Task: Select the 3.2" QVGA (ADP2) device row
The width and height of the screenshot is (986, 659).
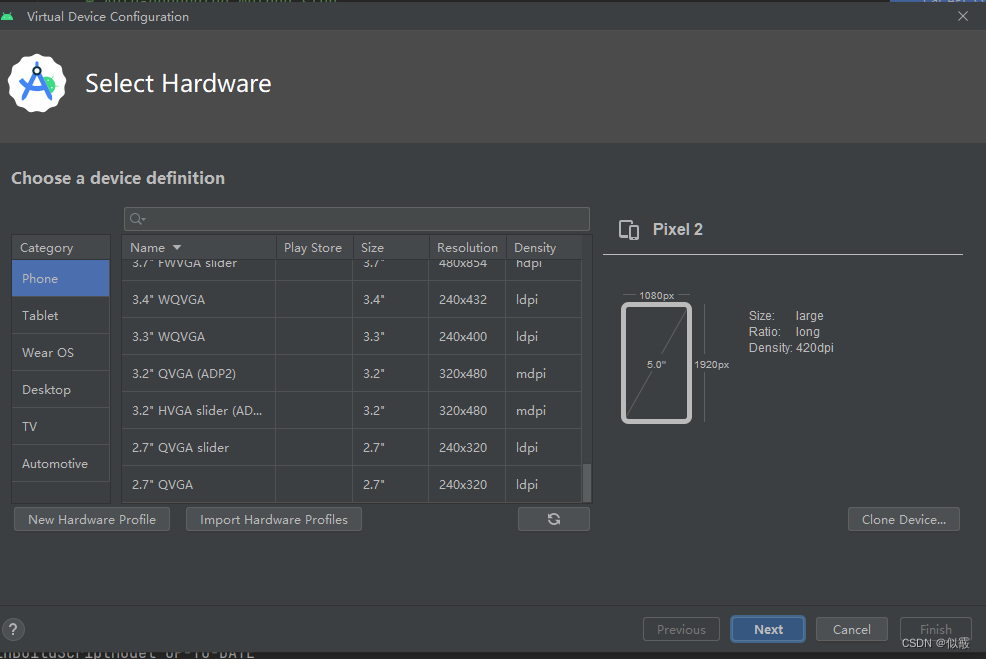Action: (x=352, y=374)
